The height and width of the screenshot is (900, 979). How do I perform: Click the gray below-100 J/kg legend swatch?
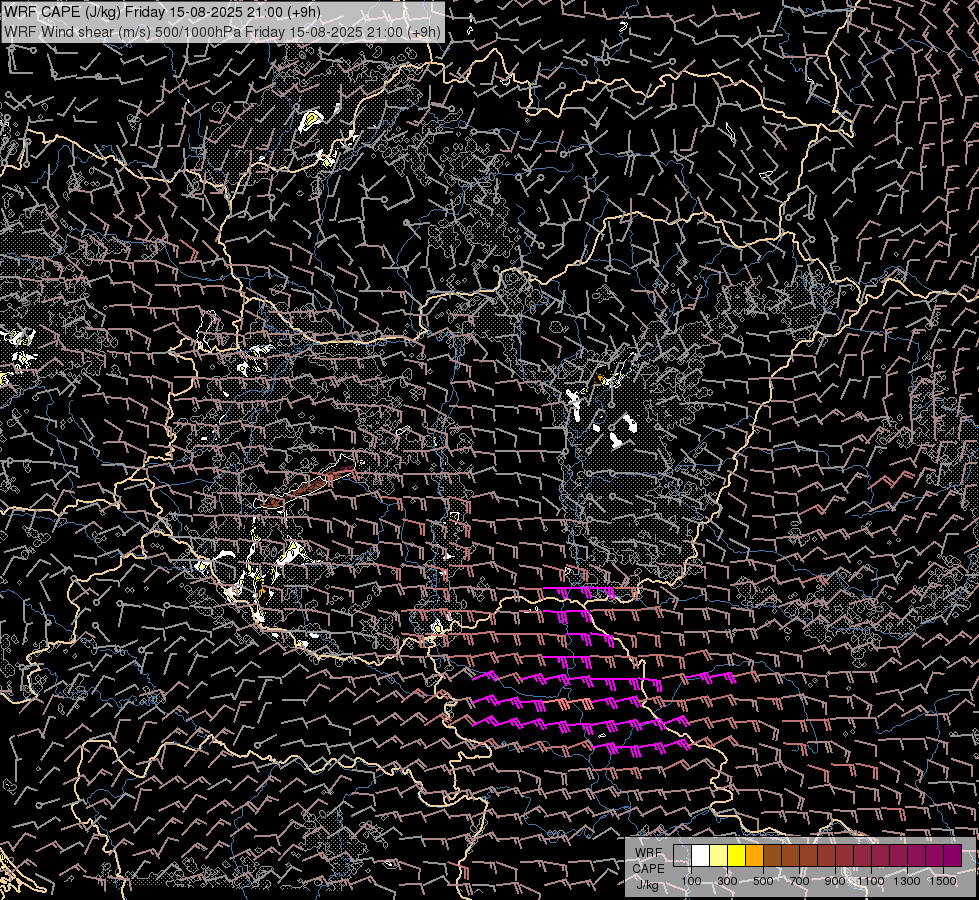682,856
